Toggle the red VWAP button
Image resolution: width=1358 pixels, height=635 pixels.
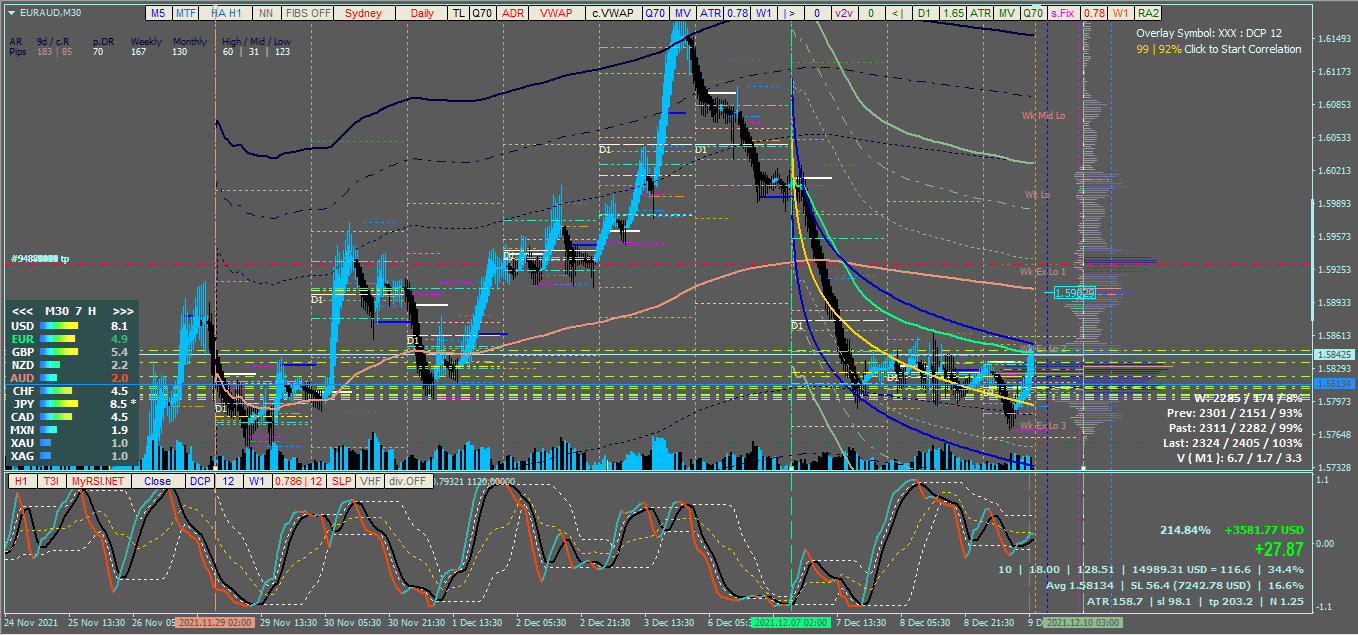point(556,13)
